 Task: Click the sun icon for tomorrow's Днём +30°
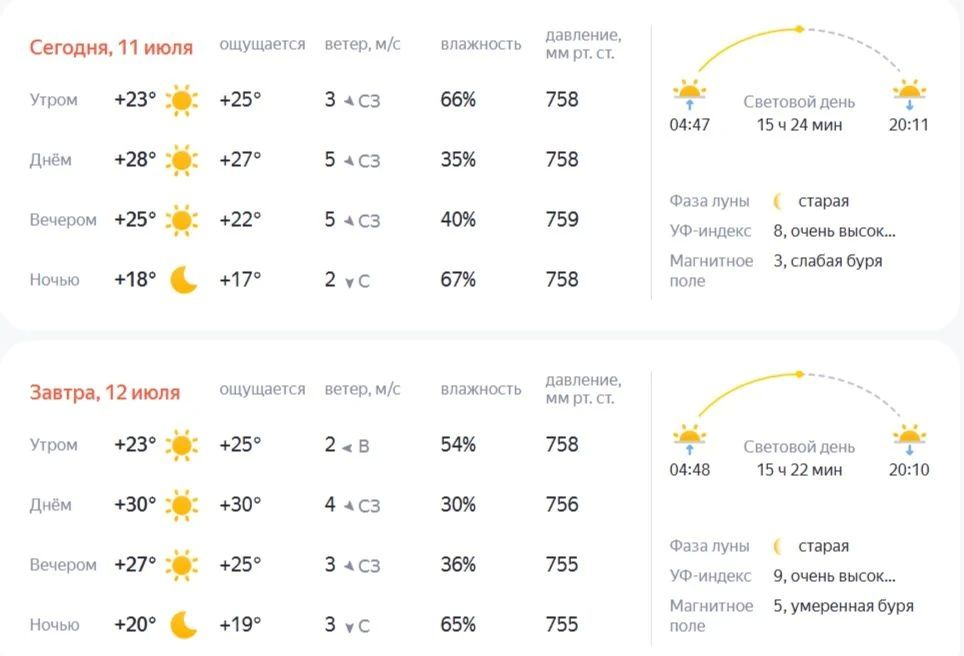click(x=182, y=505)
